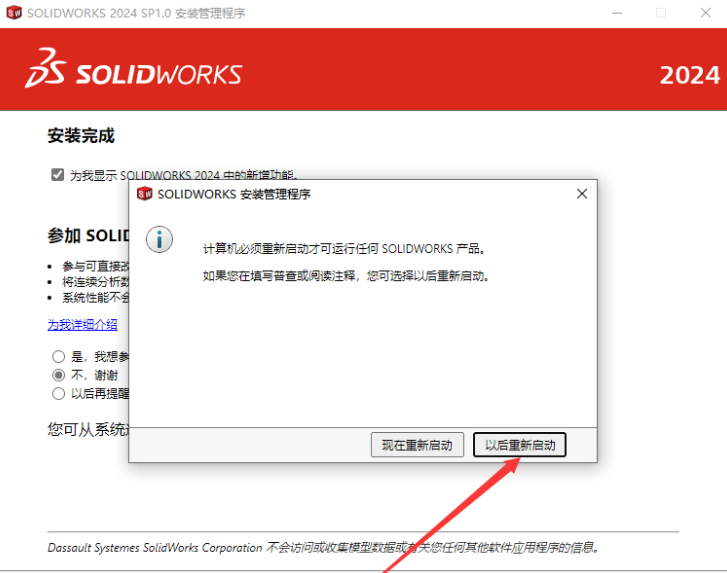The width and height of the screenshot is (727, 573).
Task: Close the restart prompt dialog with X
Action: pyautogui.click(x=582, y=194)
